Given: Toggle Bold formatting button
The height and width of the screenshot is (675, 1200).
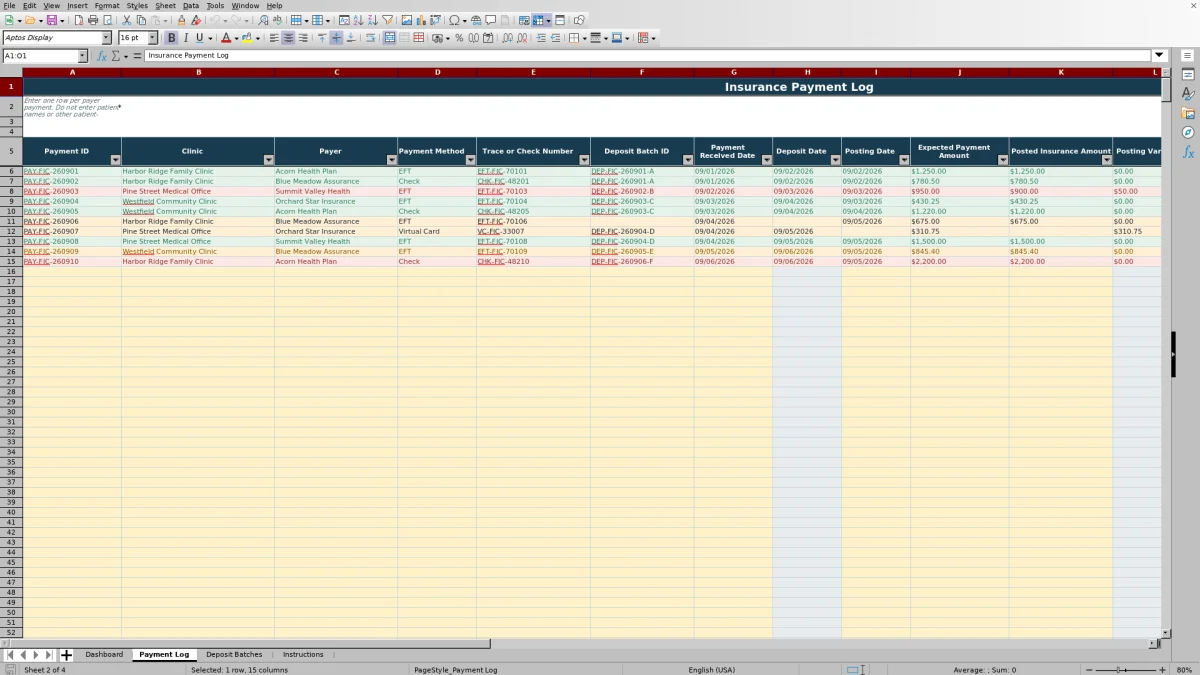Looking at the screenshot, I should click(x=172, y=38).
